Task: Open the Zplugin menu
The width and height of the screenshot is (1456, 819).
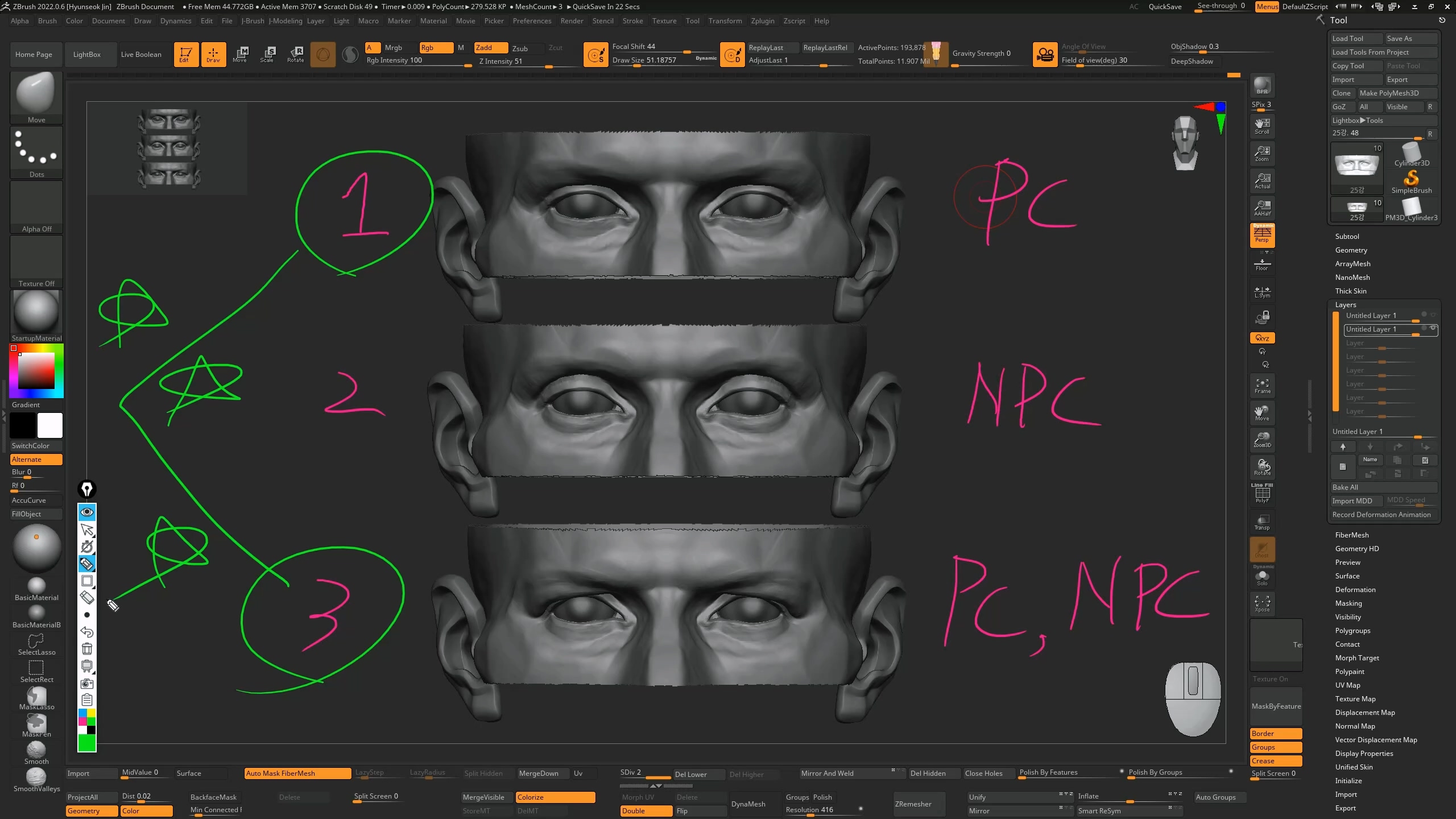Action: click(762, 21)
